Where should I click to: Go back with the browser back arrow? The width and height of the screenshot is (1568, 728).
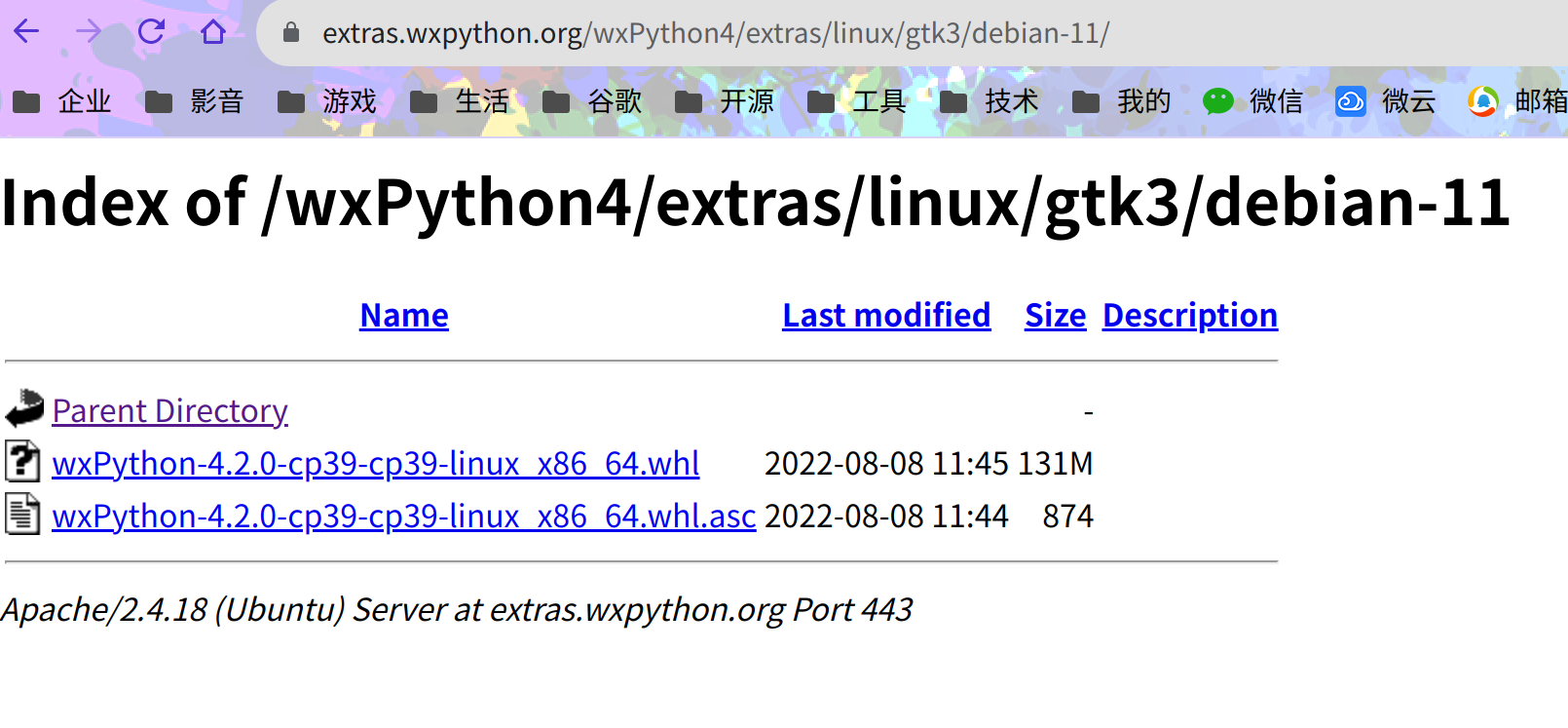(26, 32)
